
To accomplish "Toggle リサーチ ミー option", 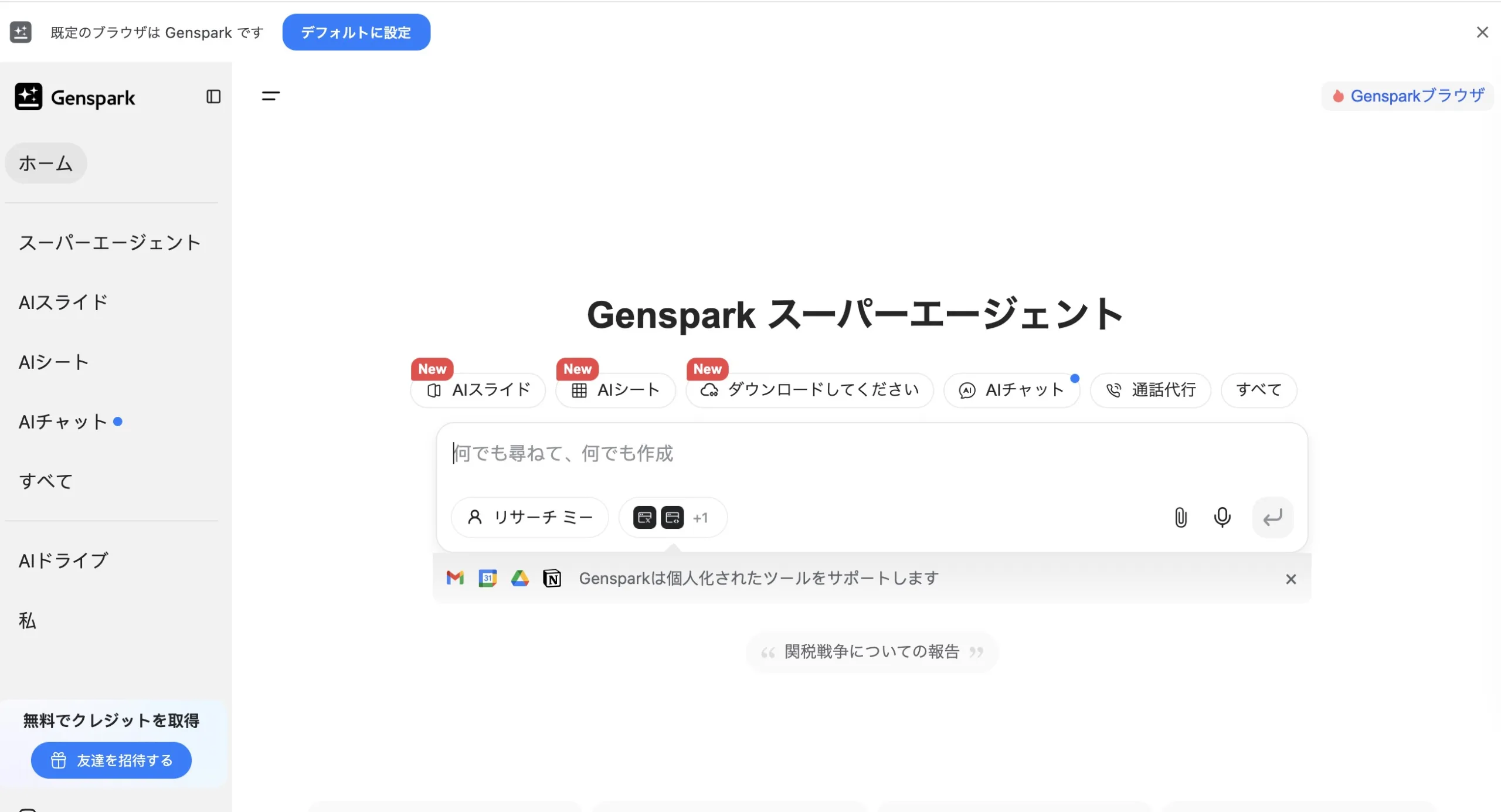I will pyautogui.click(x=530, y=517).
